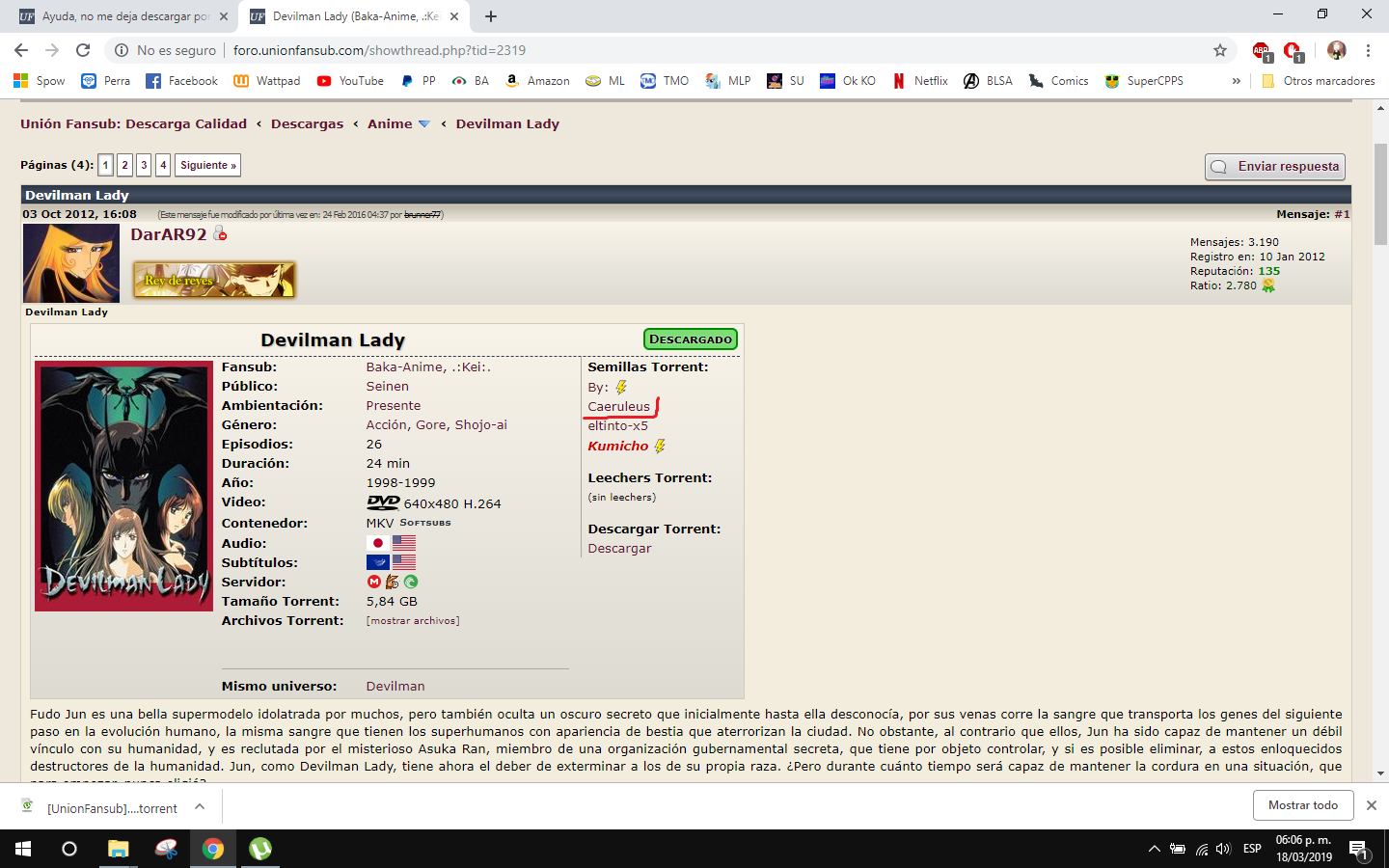Screen dimensions: 1389x868
Task: Bookmark this page with the star icon
Action: [x=1220, y=50]
